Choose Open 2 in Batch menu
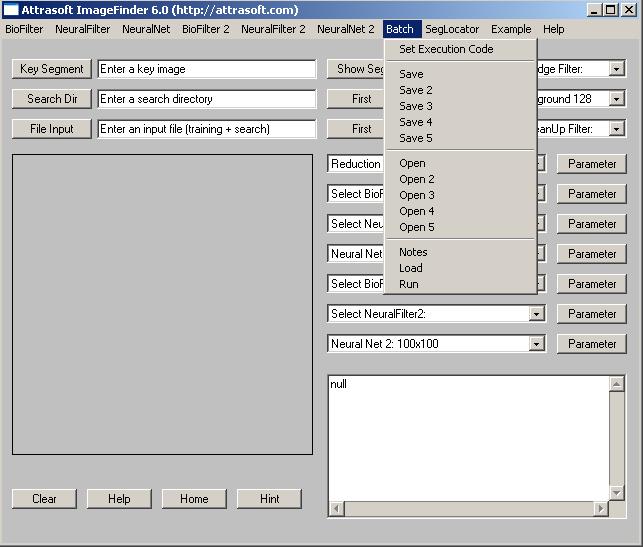The height and width of the screenshot is (547, 643). click(417, 179)
